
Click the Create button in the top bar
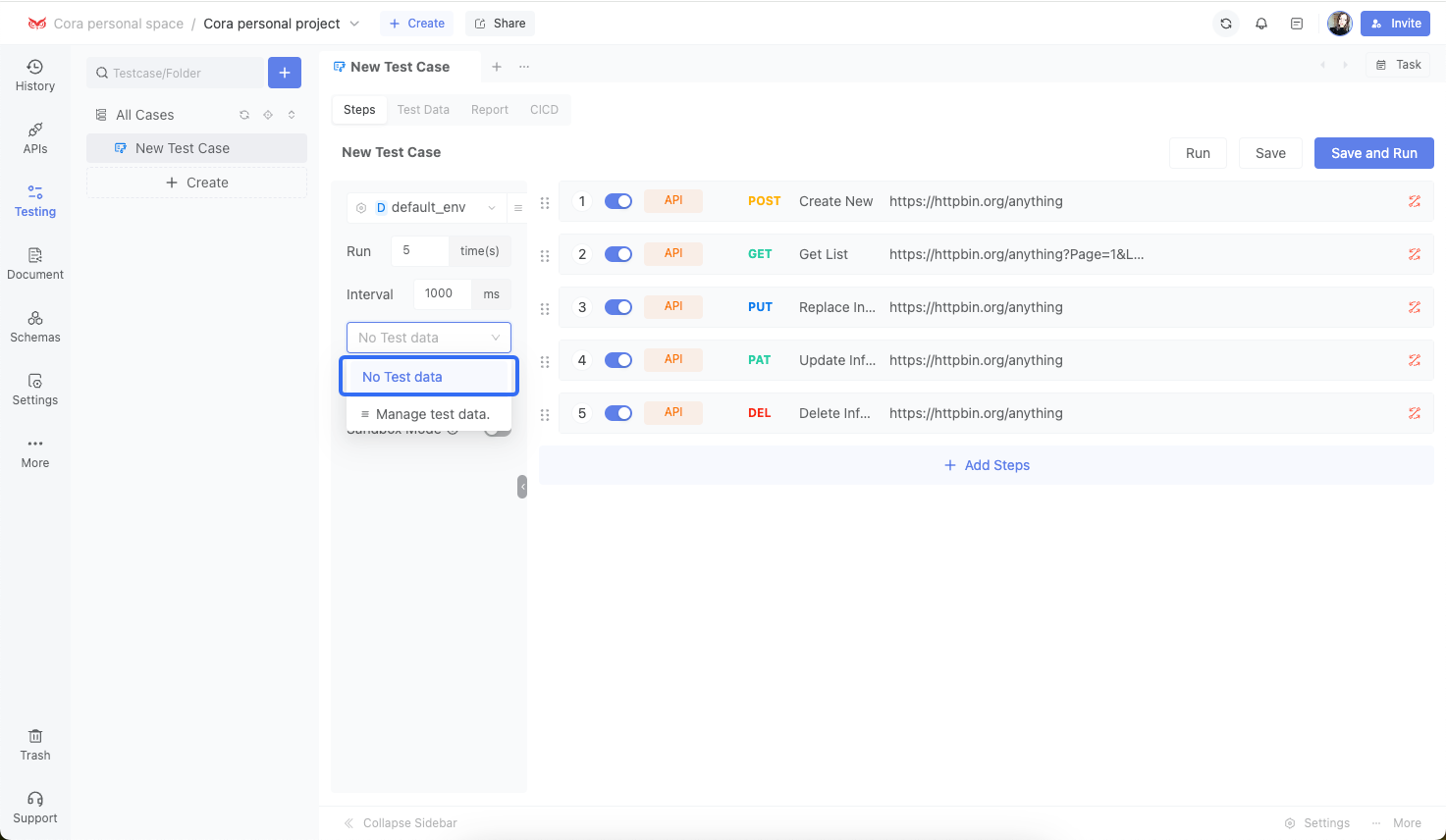point(416,24)
